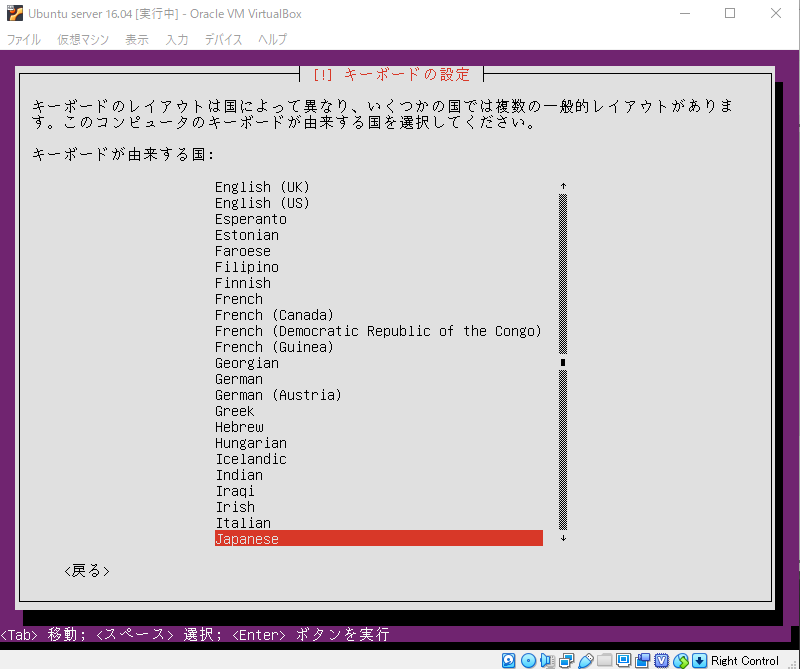Click the scrollbar position thumb
This screenshot has height=669, width=800.
click(563, 362)
